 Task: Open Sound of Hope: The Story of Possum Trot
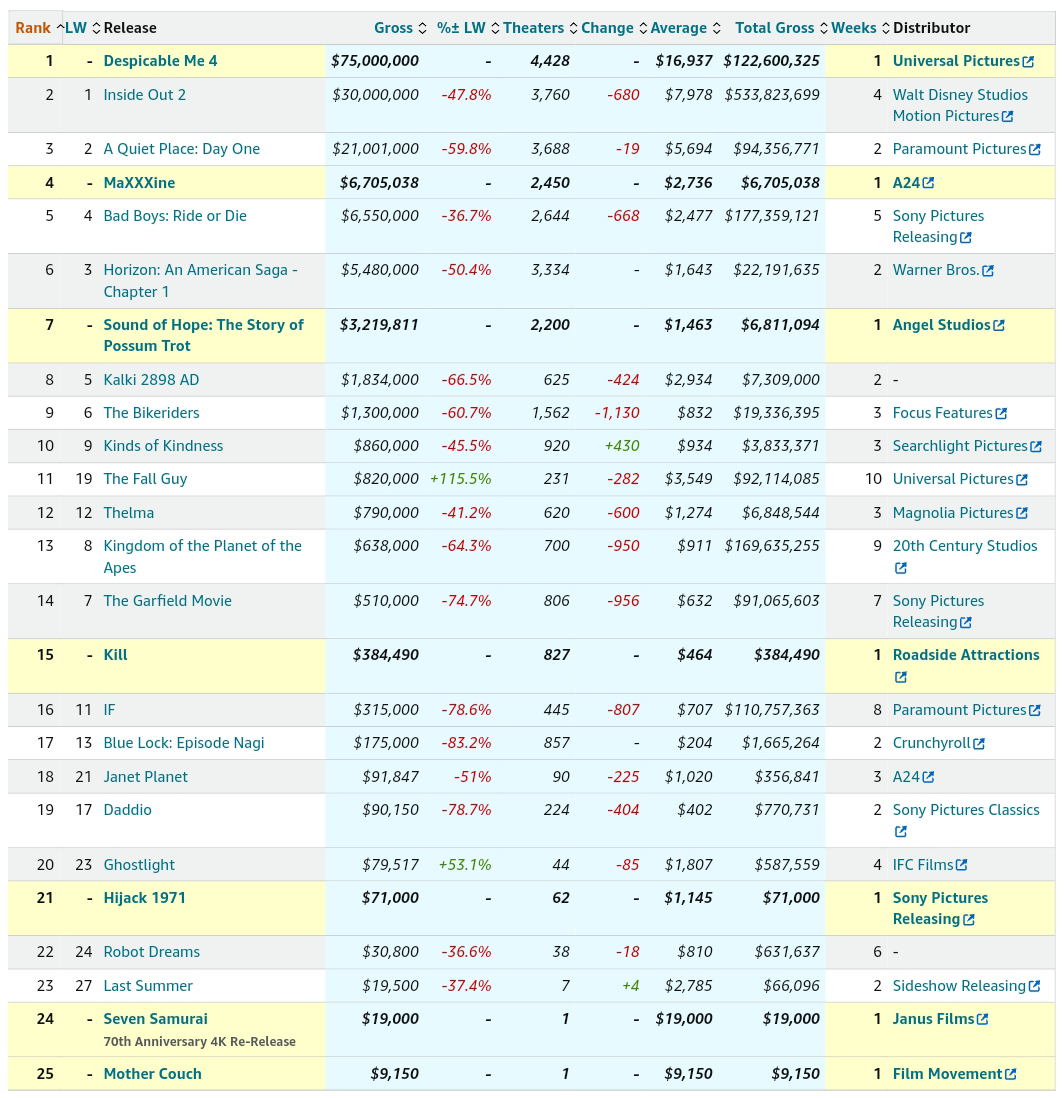pyautogui.click(x=204, y=335)
